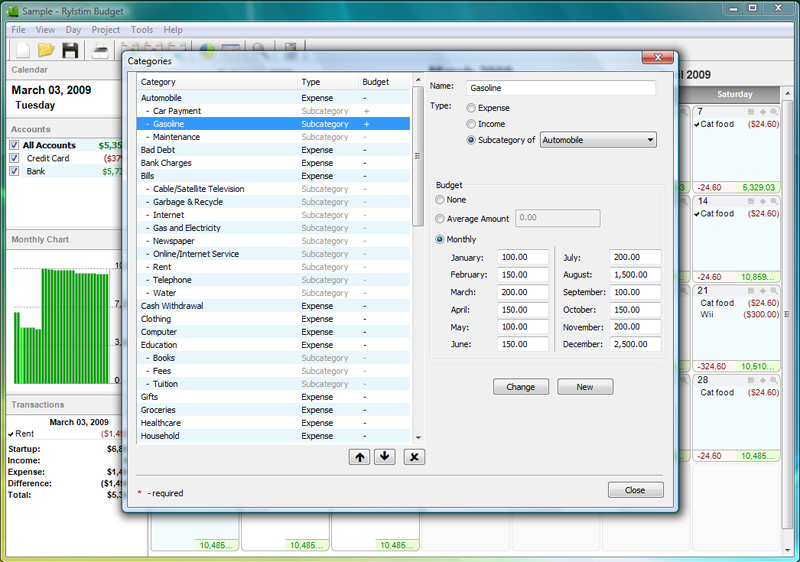Delete category using the X button
The image size is (800, 562).
415,456
